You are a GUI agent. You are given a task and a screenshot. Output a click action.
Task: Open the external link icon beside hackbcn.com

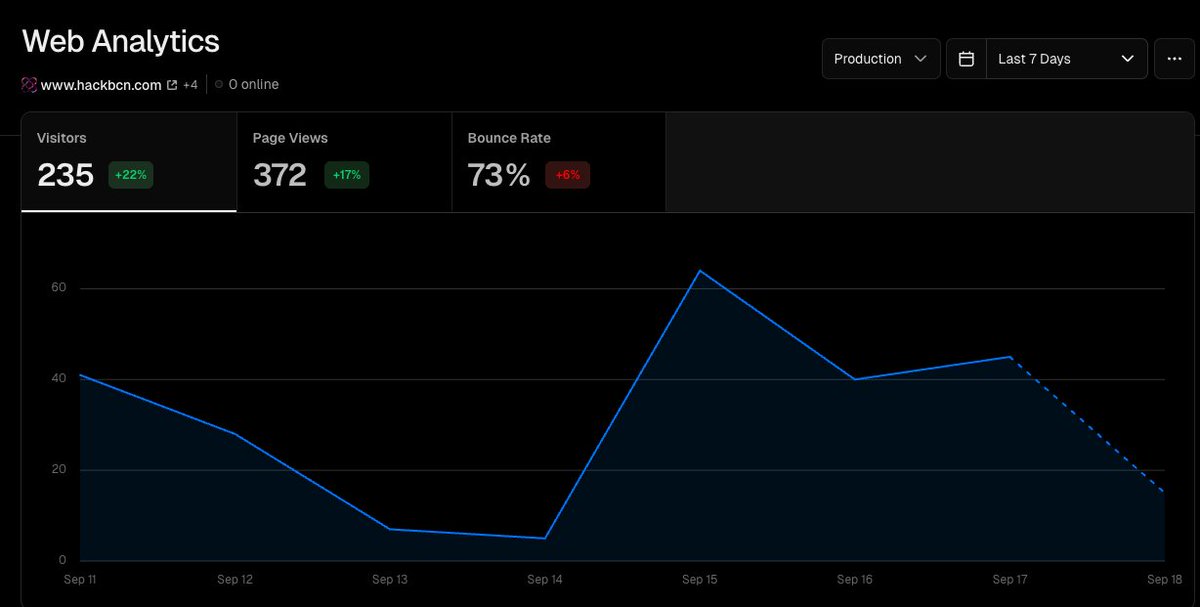(x=172, y=85)
